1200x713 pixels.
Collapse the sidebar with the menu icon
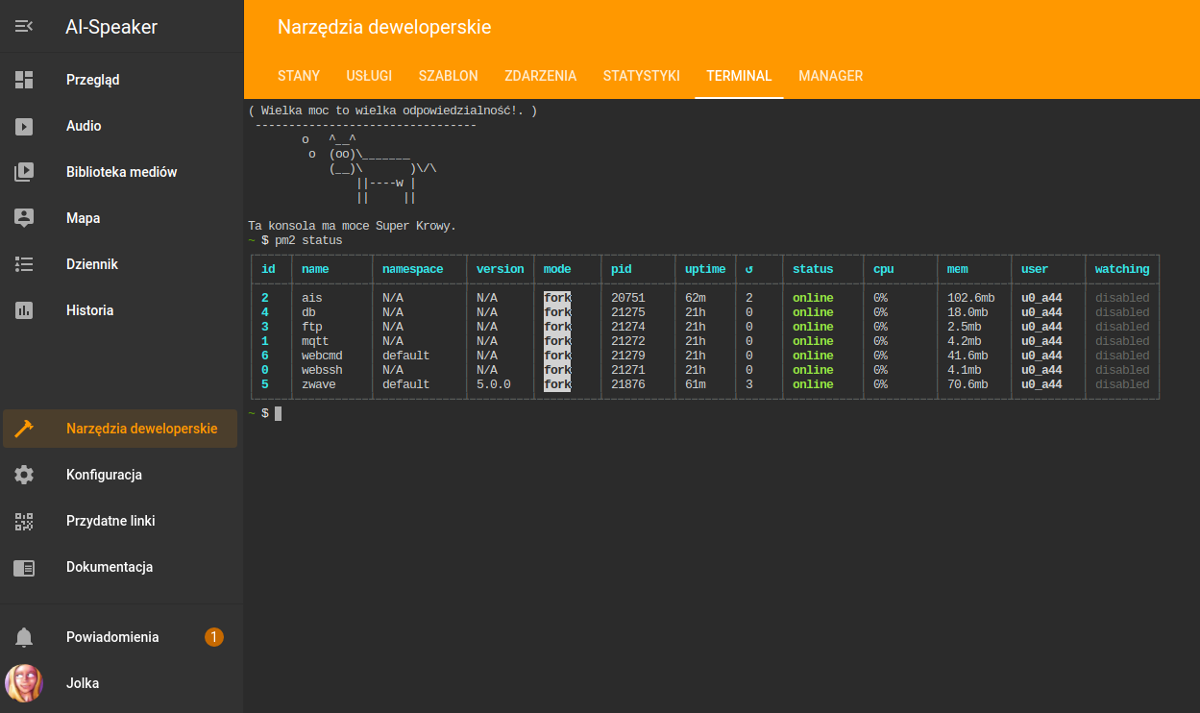(x=24, y=27)
